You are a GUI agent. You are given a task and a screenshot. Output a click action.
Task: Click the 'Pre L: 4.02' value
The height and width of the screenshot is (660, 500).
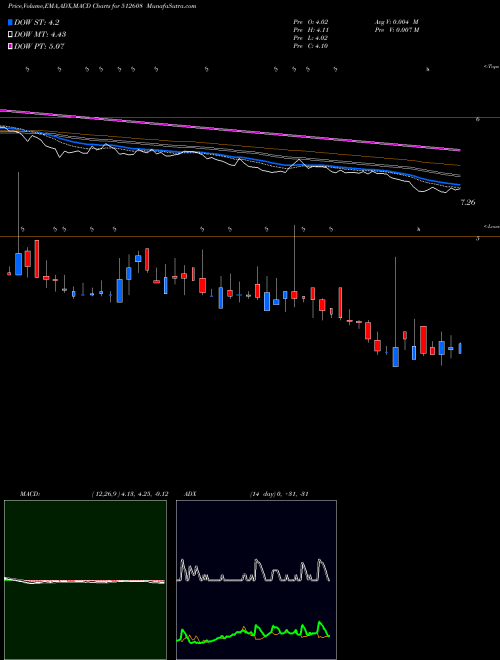311,38
